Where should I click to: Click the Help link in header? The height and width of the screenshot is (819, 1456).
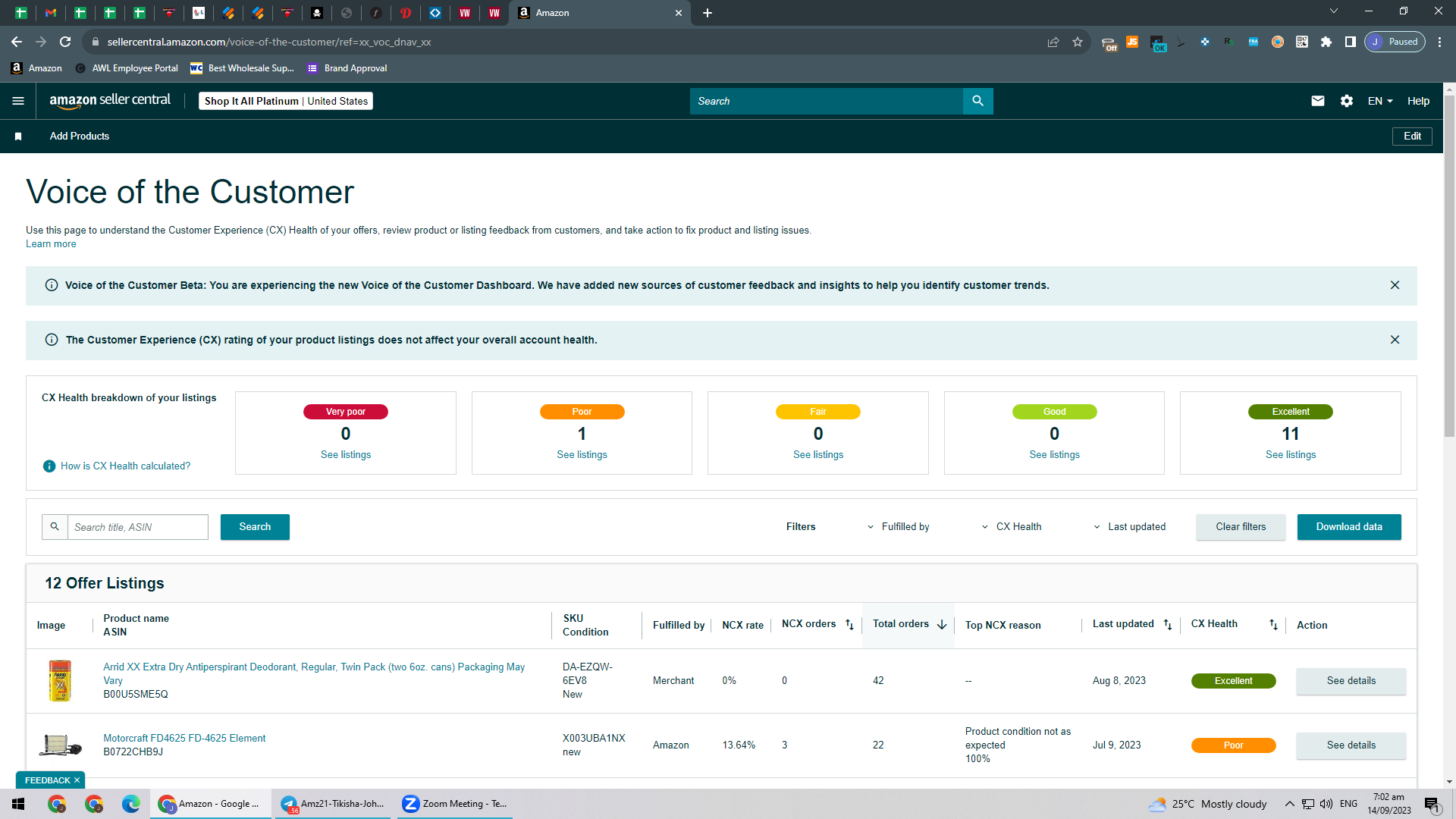click(1418, 101)
